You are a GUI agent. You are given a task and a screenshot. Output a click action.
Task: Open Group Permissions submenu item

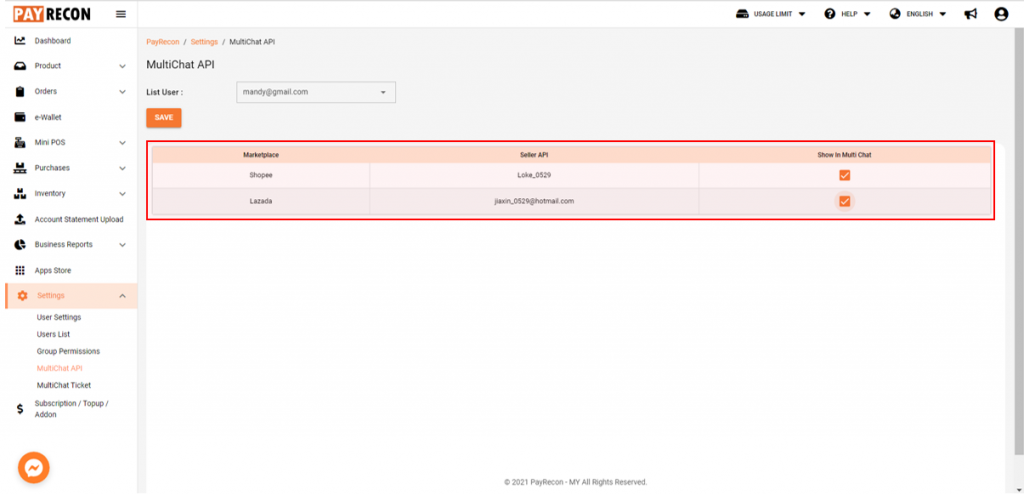pyautogui.click(x=69, y=351)
